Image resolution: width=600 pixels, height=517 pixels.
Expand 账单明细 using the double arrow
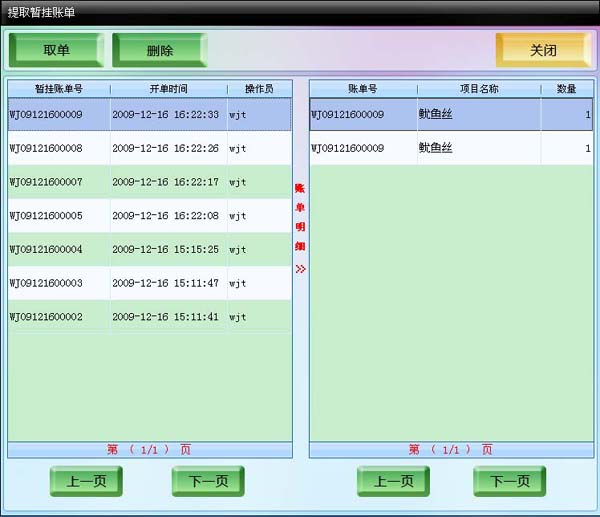click(300, 269)
